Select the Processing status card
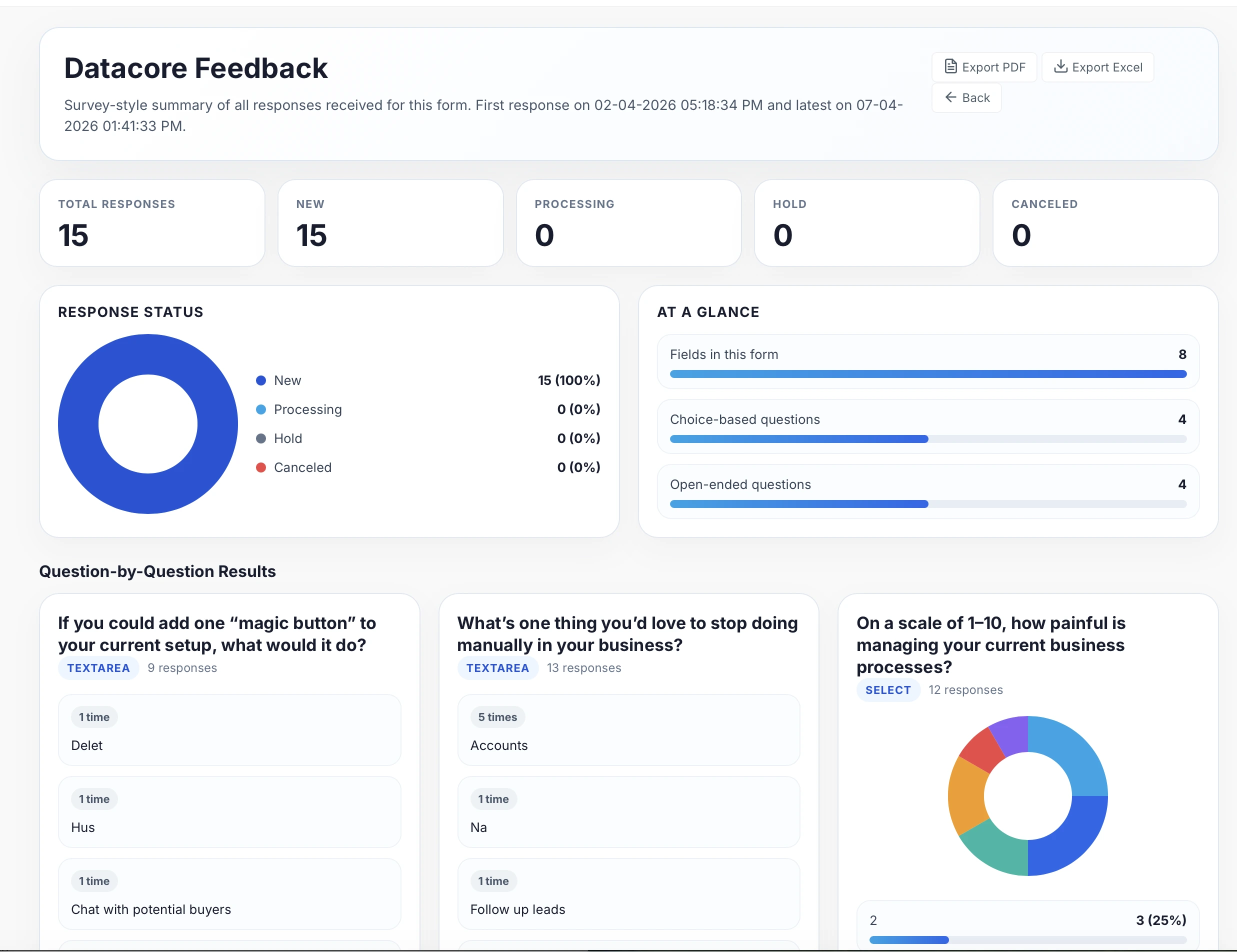This screenshot has width=1237, height=952. [x=628, y=223]
